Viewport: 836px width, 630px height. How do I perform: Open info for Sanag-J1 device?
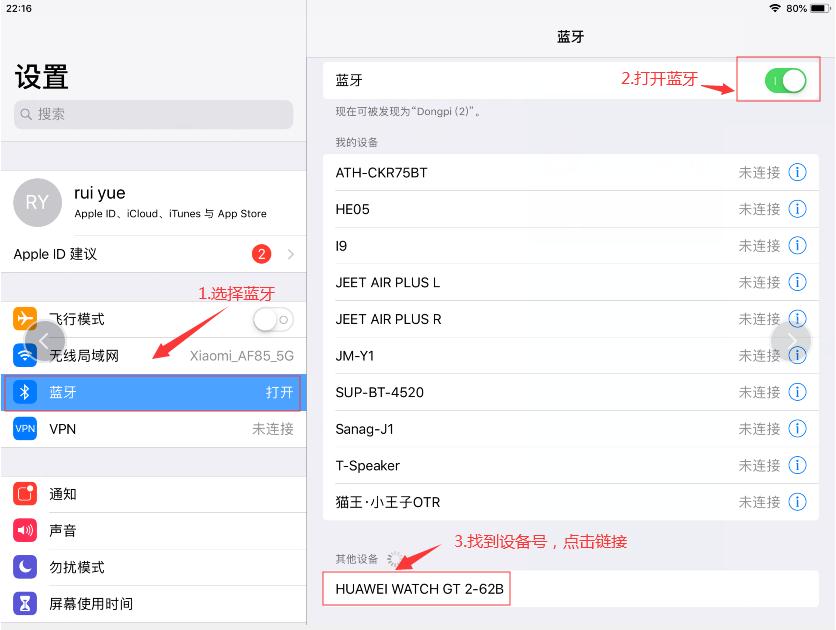[797, 429]
